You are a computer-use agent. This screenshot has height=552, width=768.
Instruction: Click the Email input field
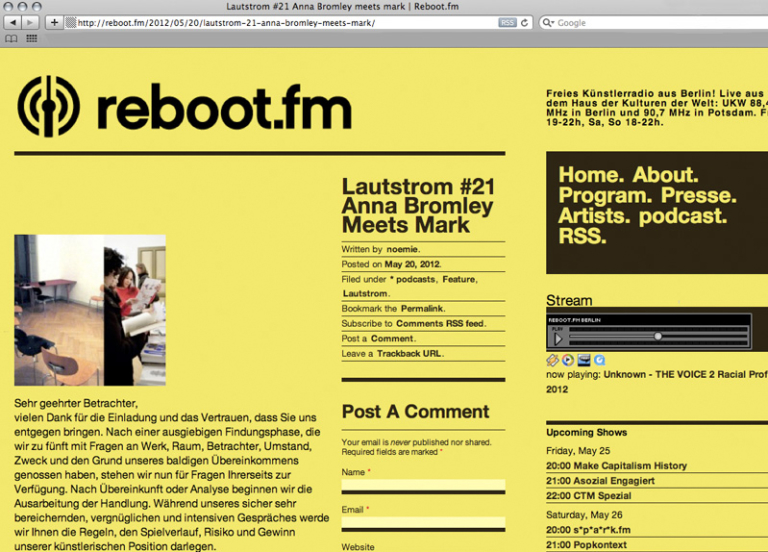pyautogui.click(x=423, y=522)
